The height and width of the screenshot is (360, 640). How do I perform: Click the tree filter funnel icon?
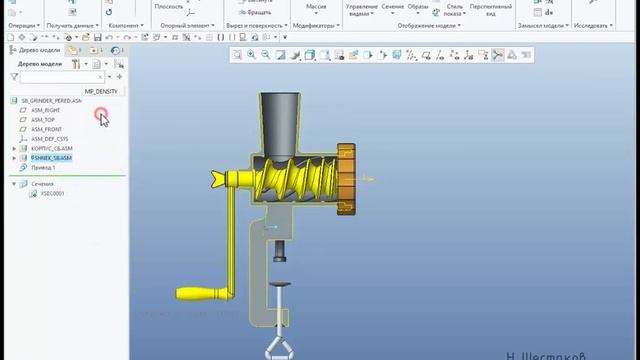(14, 77)
